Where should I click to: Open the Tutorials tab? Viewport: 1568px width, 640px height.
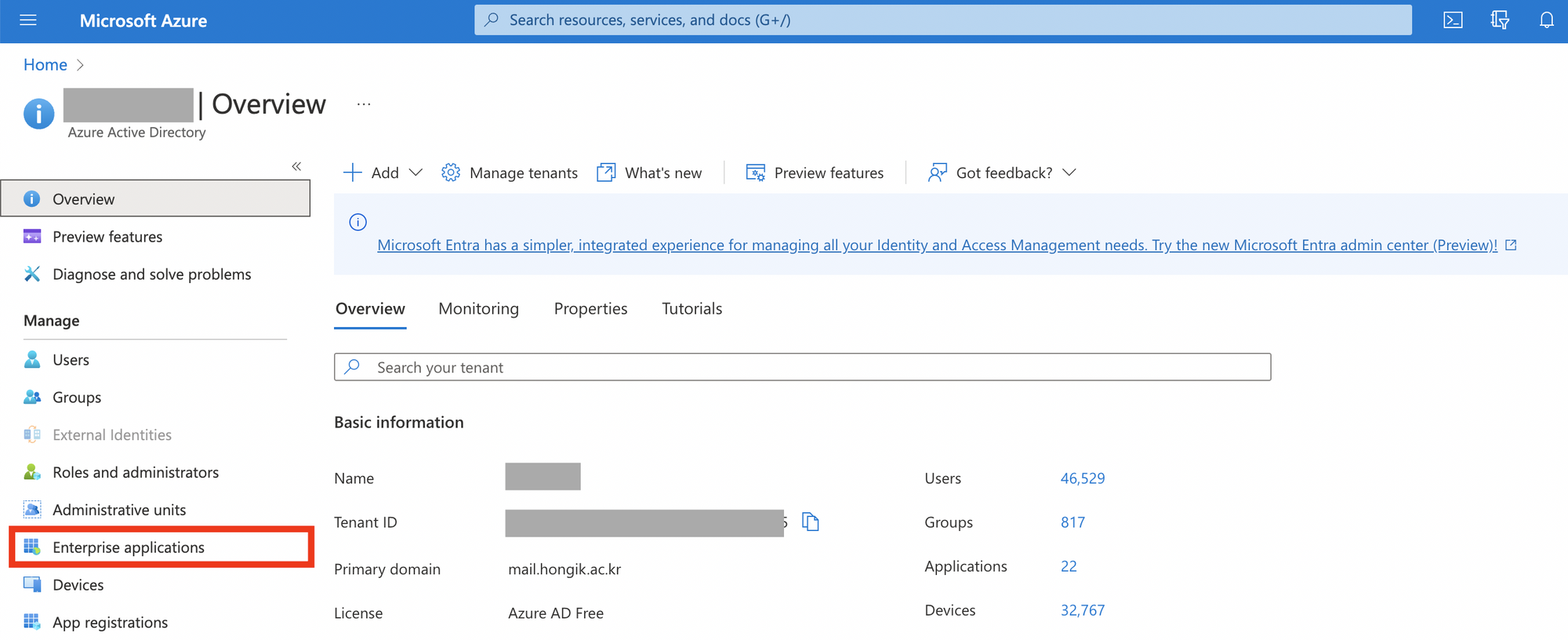click(691, 309)
